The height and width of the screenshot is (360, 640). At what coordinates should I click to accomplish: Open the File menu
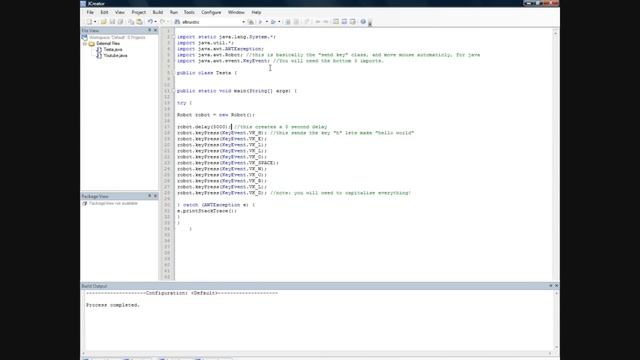pyautogui.click(x=90, y=12)
